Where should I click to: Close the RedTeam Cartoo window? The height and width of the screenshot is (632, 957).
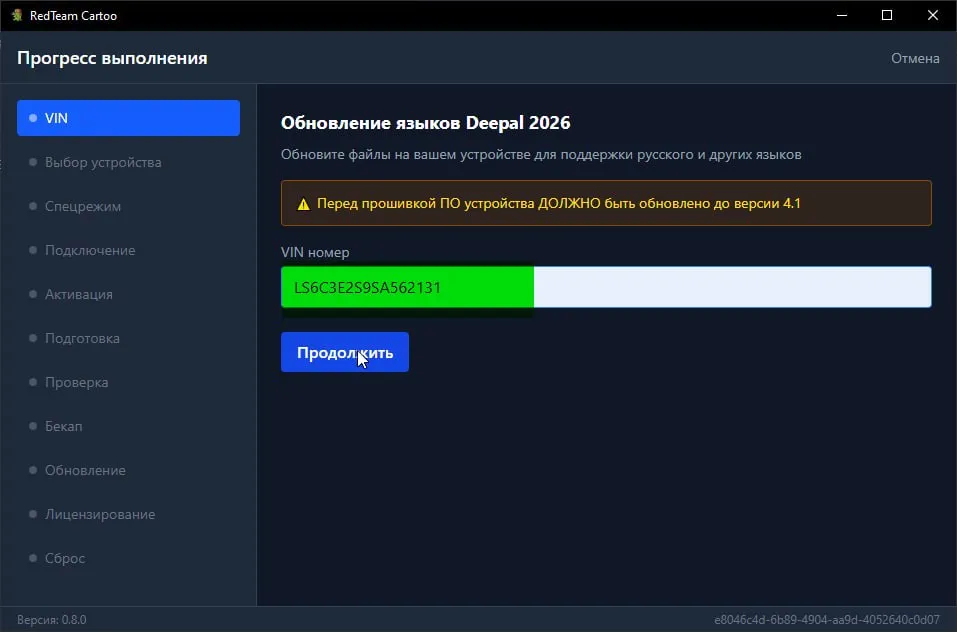(x=933, y=15)
